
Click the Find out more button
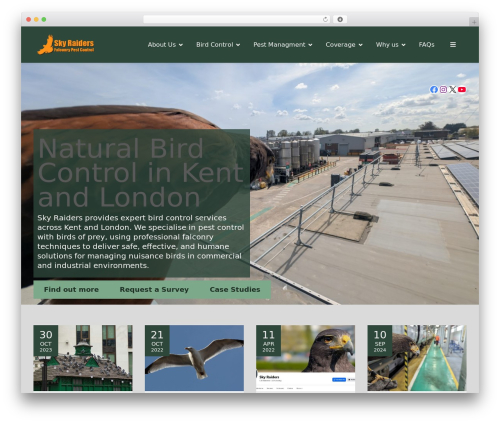pyautogui.click(x=71, y=289)
